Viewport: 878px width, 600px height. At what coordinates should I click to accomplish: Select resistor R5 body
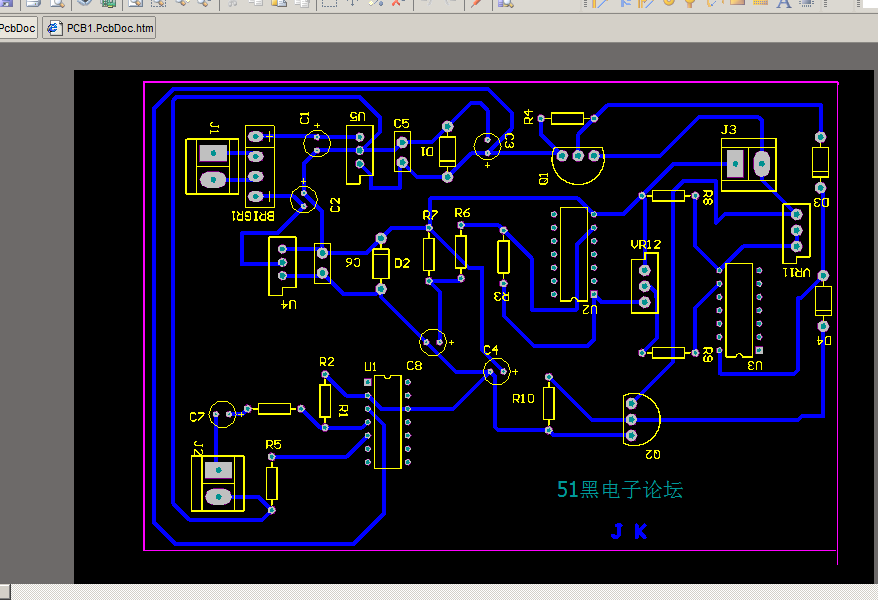point(272,484)
